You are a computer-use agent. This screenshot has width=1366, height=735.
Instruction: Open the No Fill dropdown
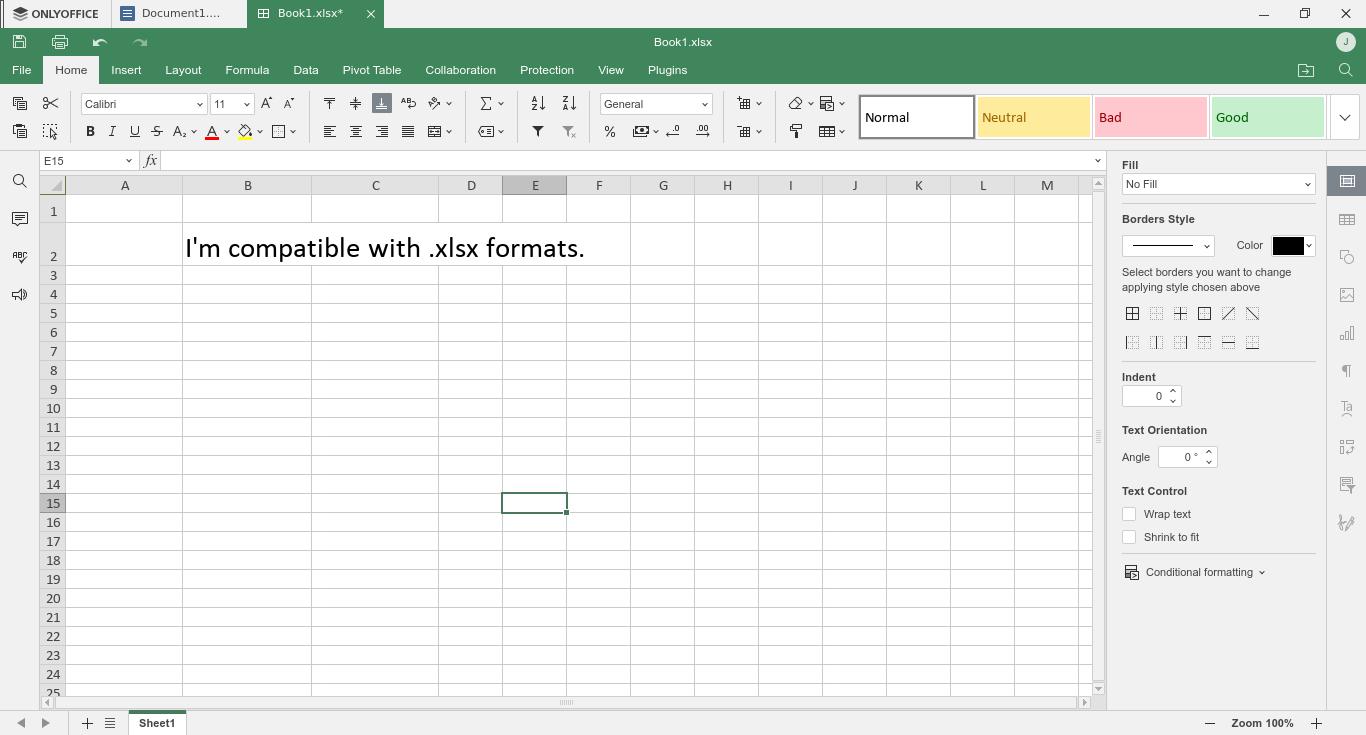pos(1218,184)
